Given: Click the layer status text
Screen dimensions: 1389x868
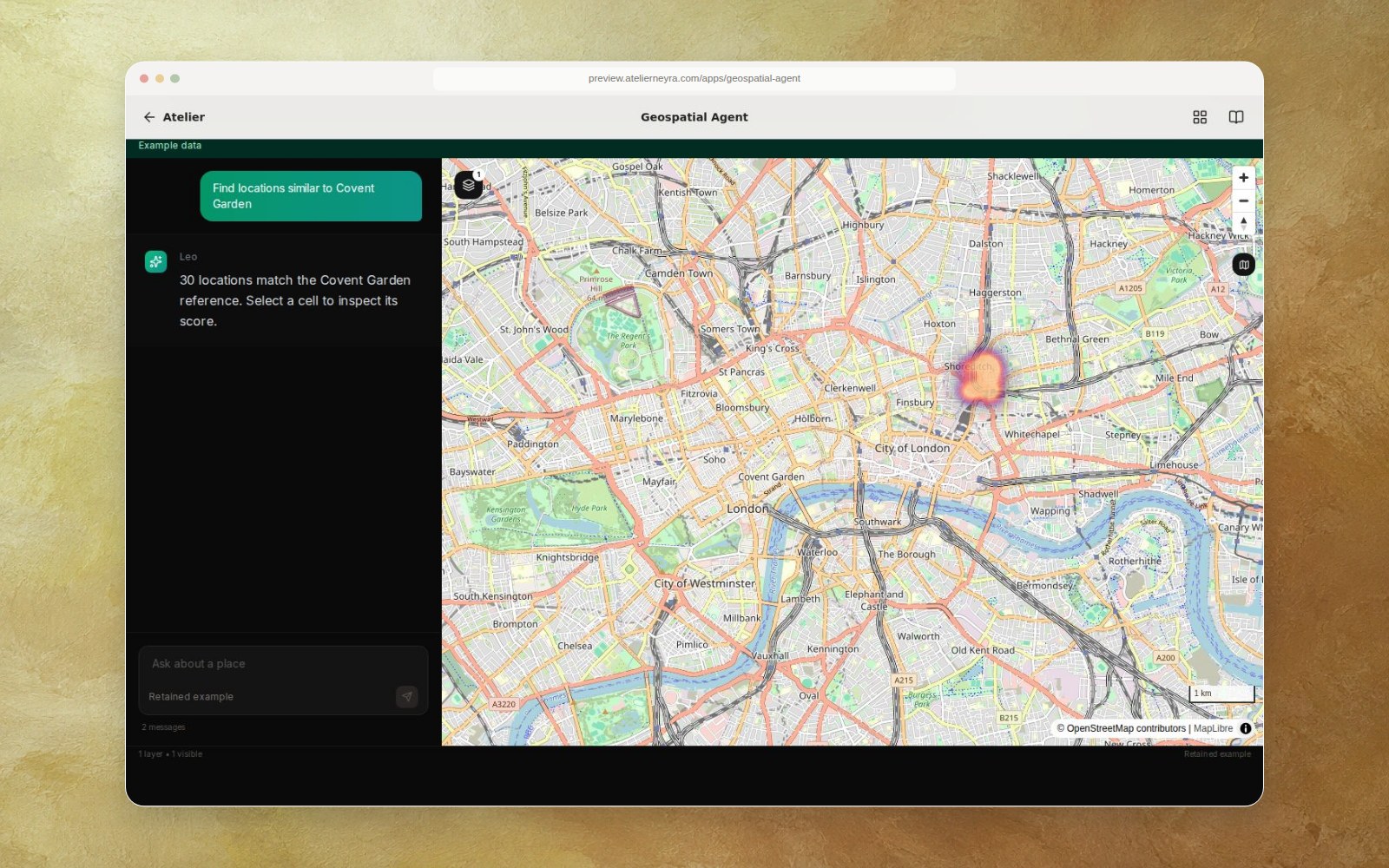Looking at the screenshot, I should (x=170, y=754).
